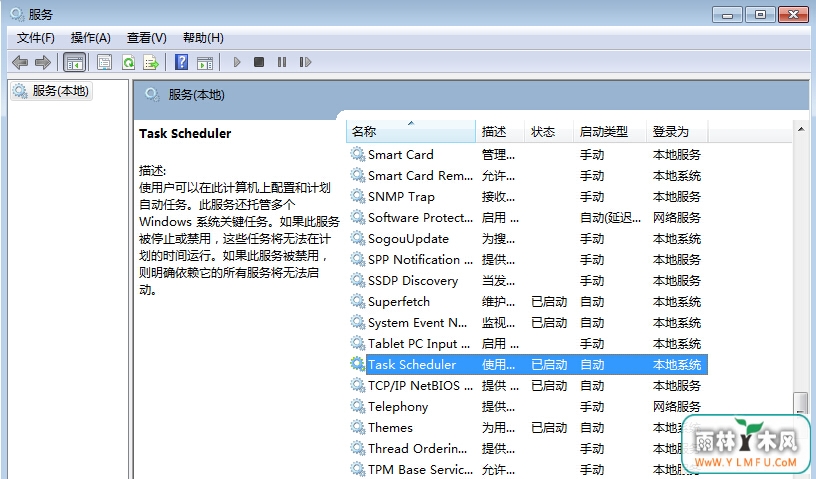Click 手动 startup type in the SogouUpdate row
Image resolution: width=816 pixels, height=479 pixels.
point(592,238)
